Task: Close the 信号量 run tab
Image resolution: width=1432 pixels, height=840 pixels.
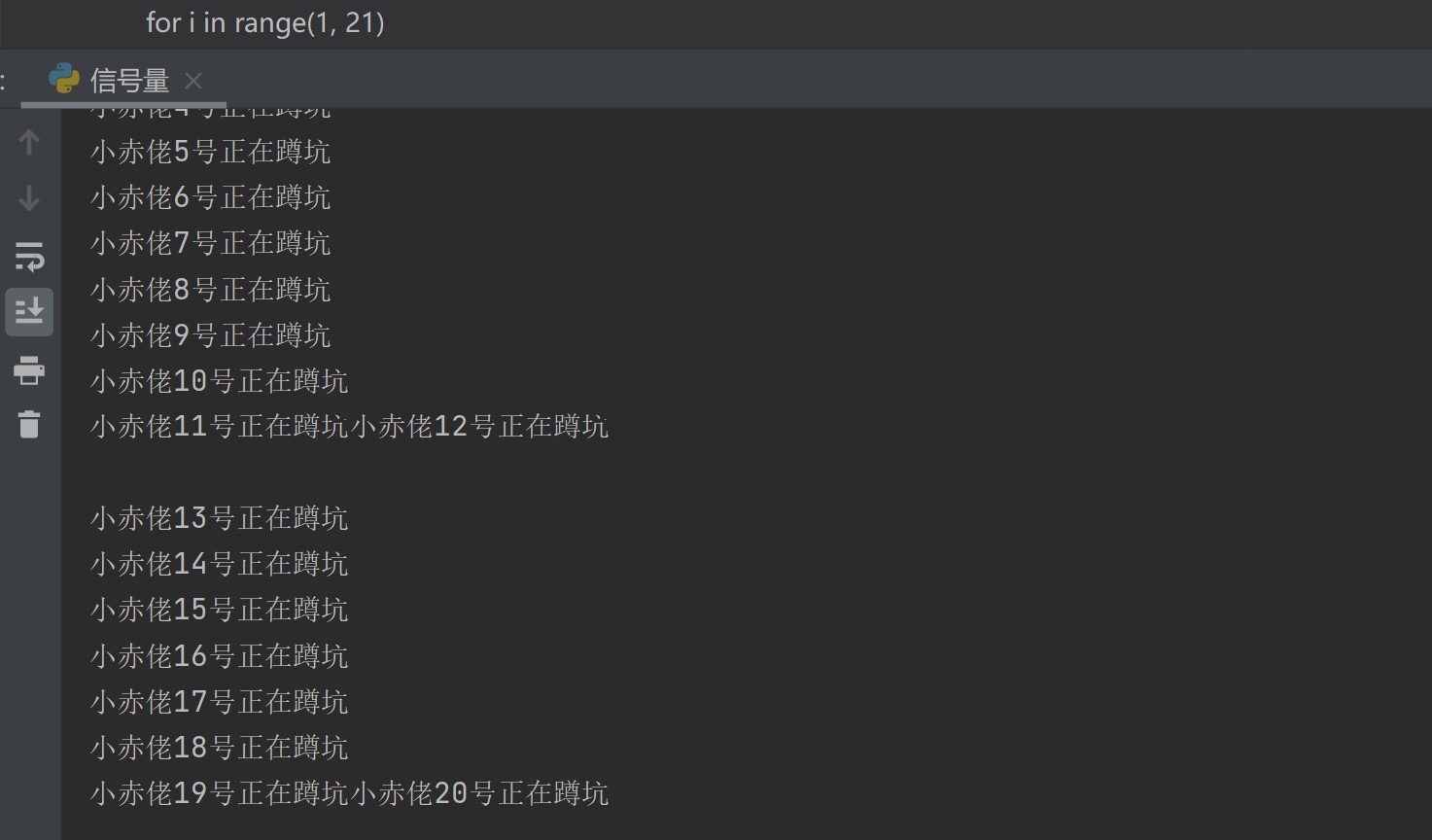Action: click(x=193, y=81)
